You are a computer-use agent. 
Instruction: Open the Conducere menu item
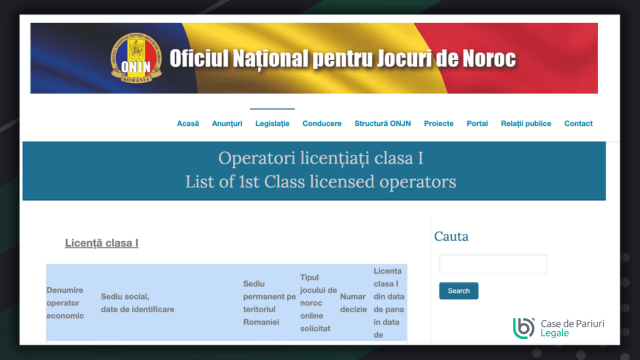pyautogui.click(x=322, y=123)
